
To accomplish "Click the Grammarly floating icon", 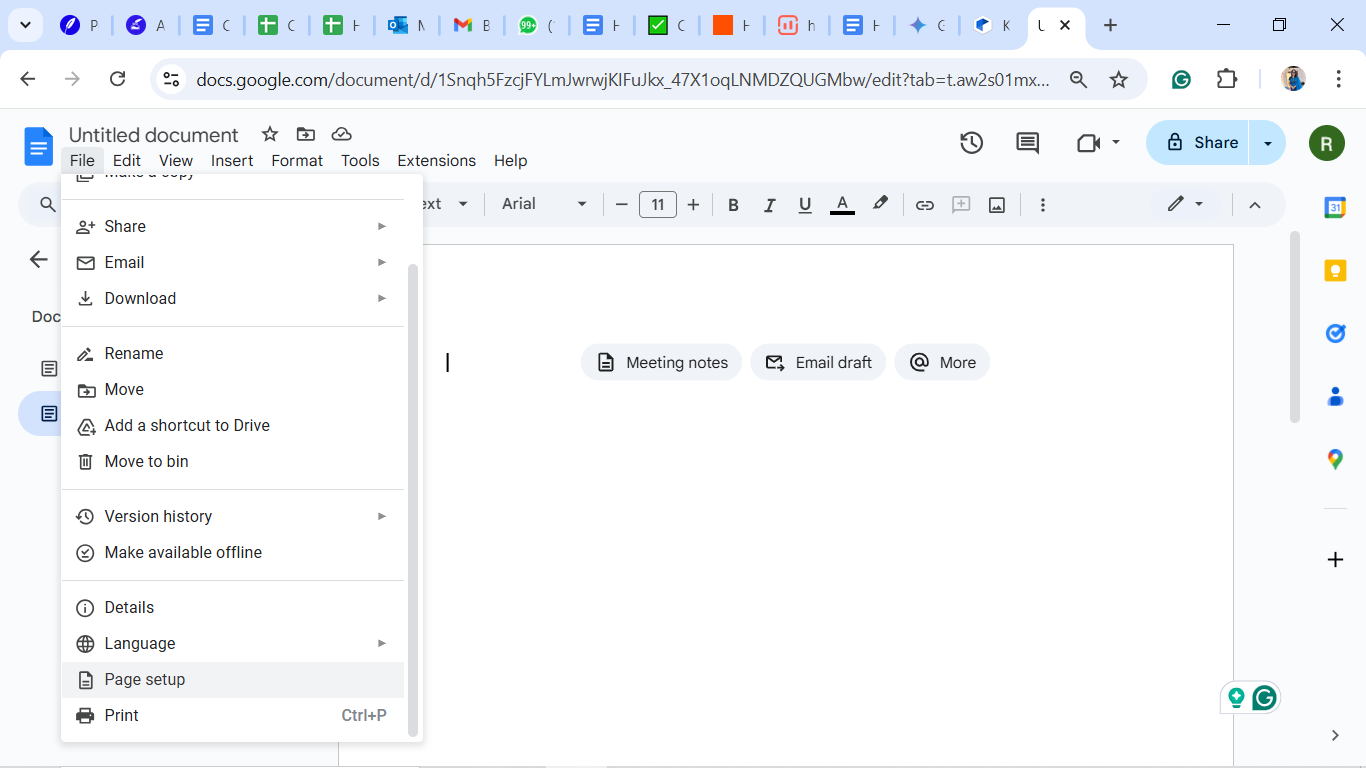I will coord(1264,698).
